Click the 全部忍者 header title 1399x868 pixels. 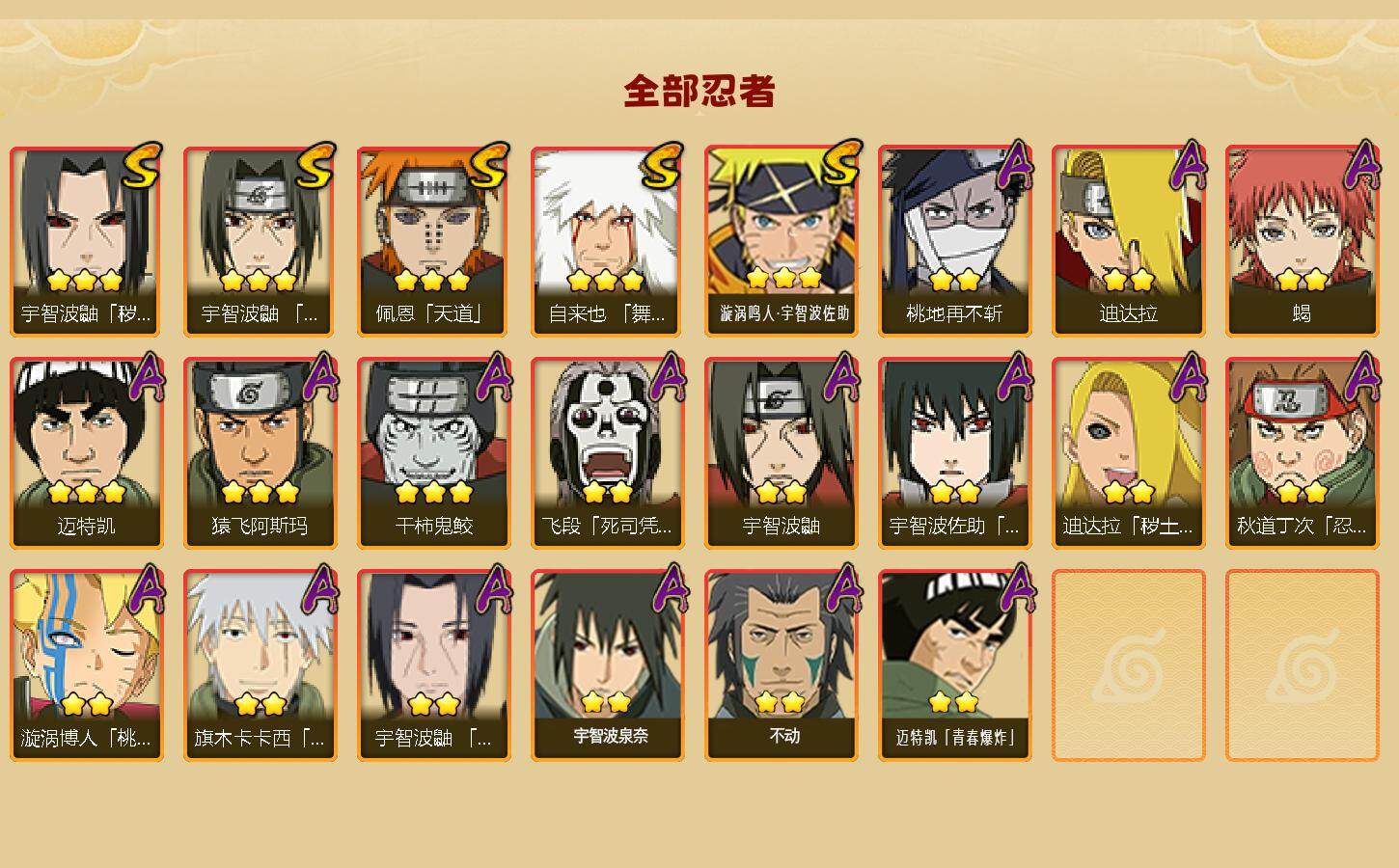coord(699,91)
